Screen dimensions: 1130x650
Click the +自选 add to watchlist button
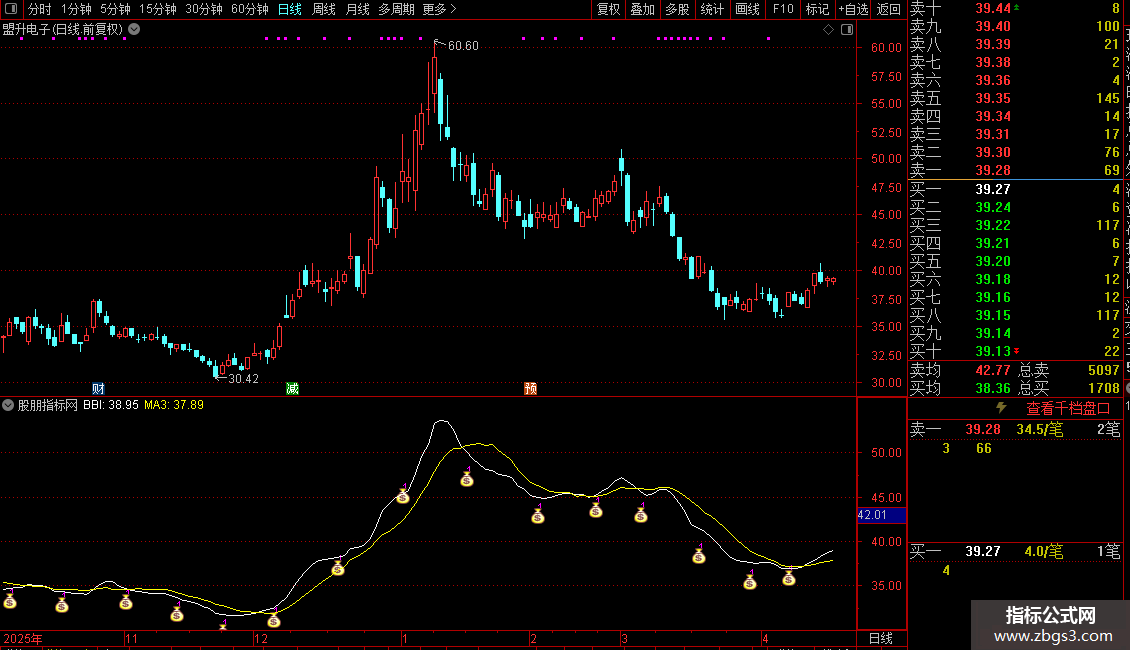point(852,9)
